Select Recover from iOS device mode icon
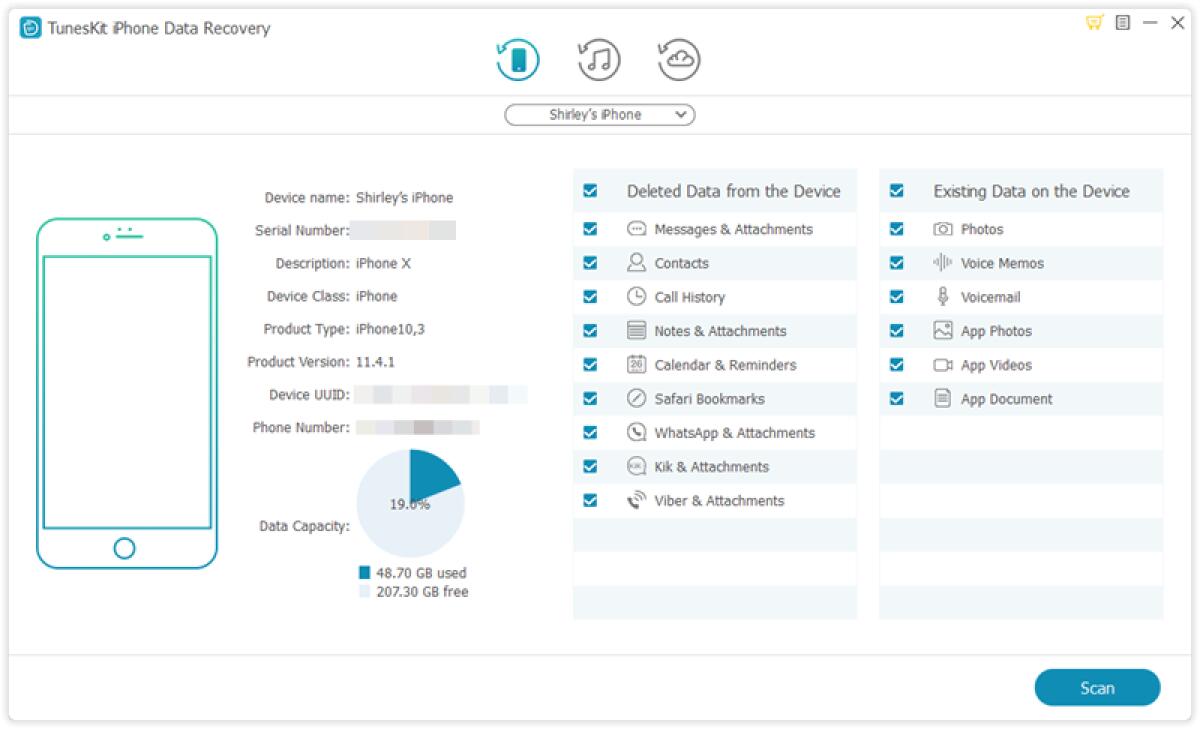Screen dimensions: 1200x729 click(x=518, y=60)
